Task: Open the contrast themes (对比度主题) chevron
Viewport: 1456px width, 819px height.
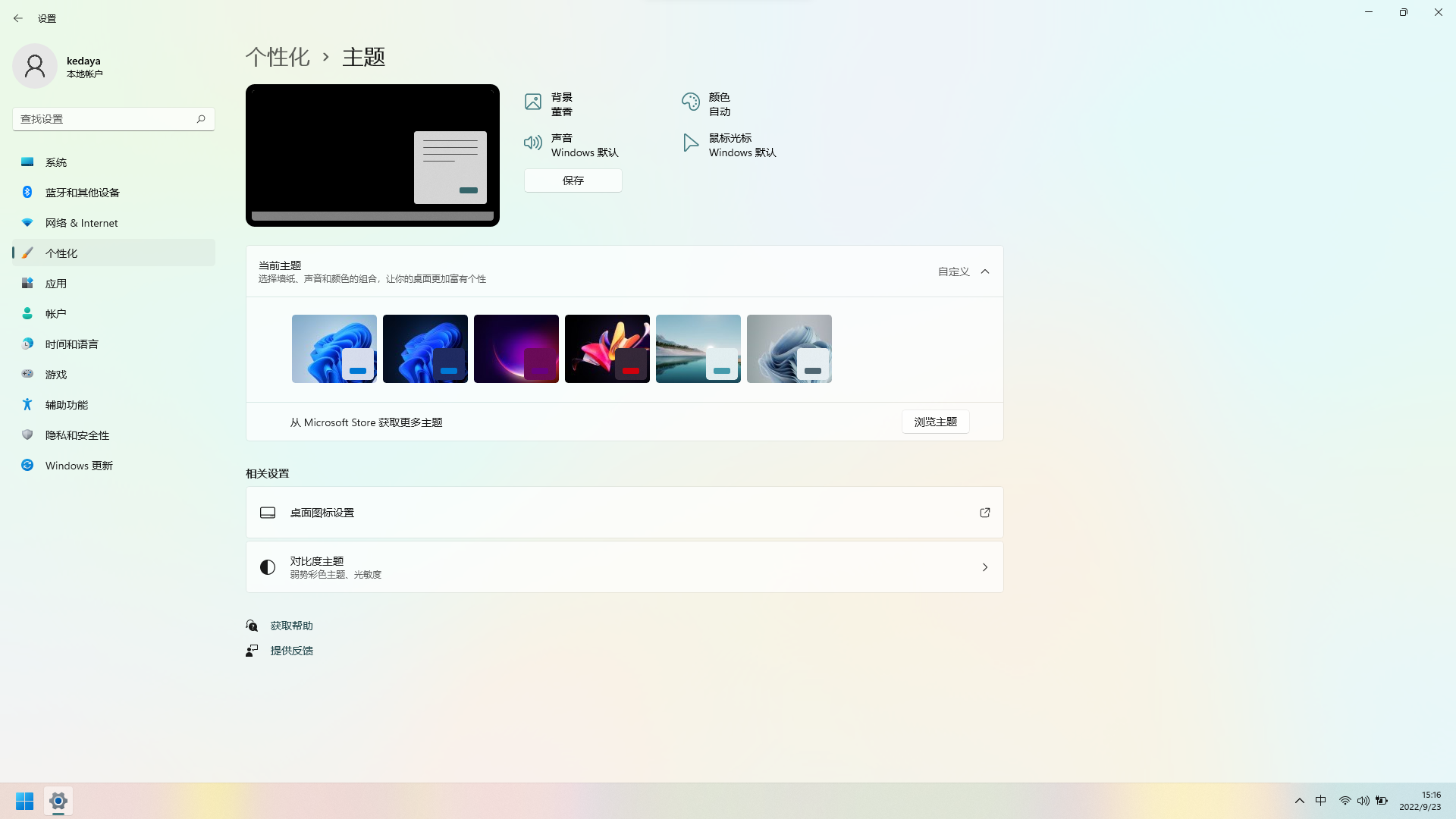Action: (x=984, y=567)
